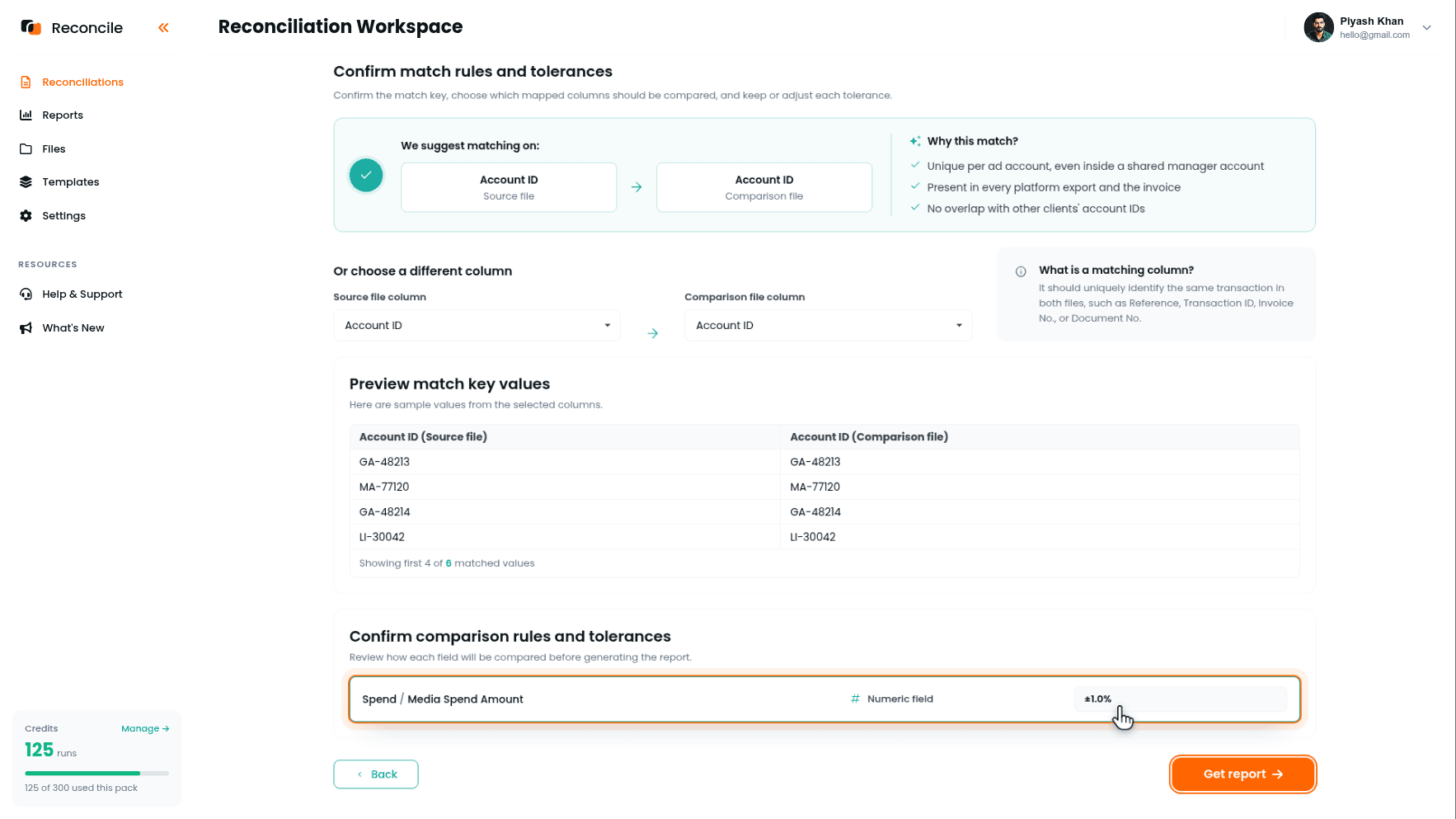The image size is (1456, 819).
Task: Open the Manage credits link
Action: [145, 729]
